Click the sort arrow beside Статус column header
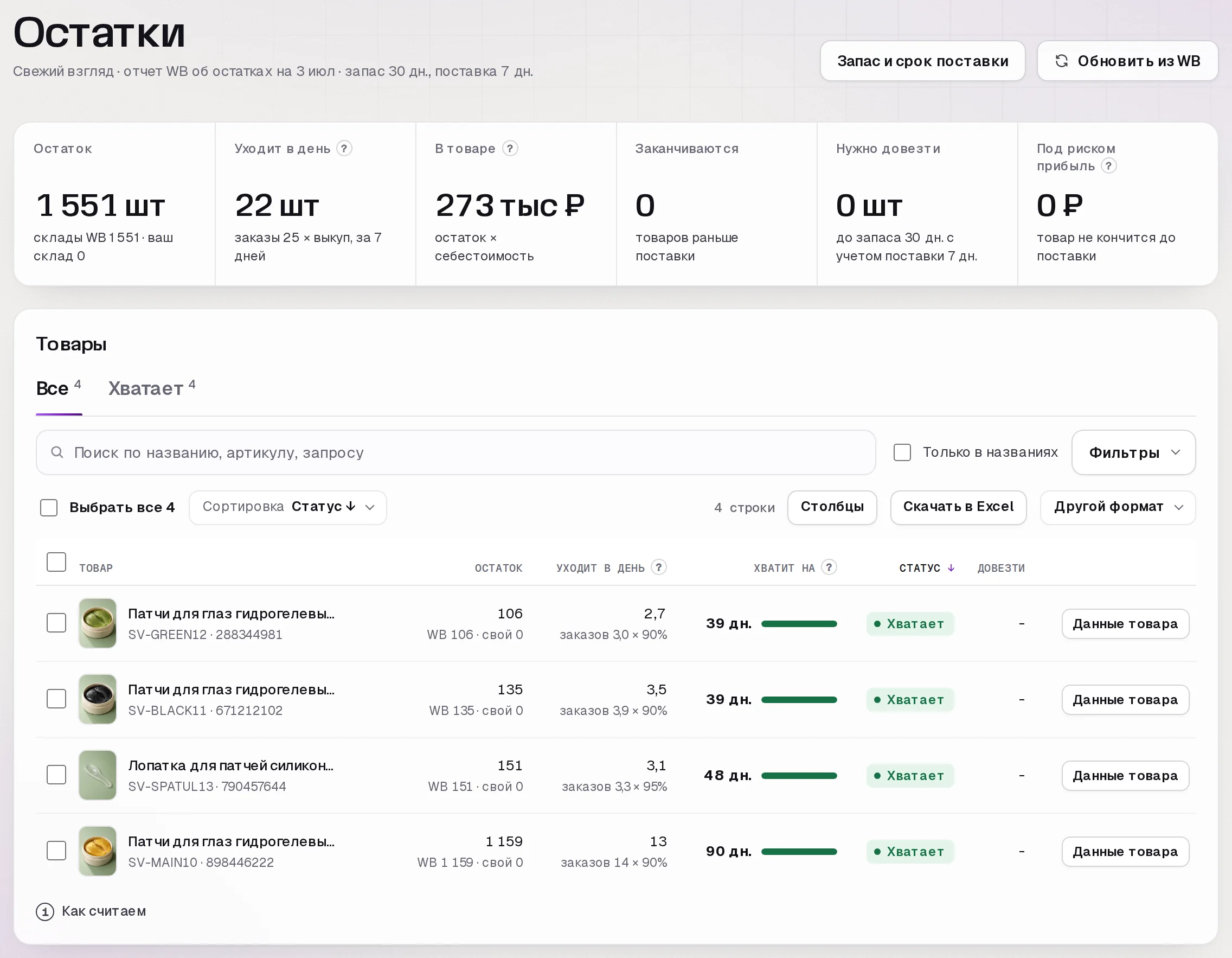Screen dimensions: 1232x958 tap(951, 568)
